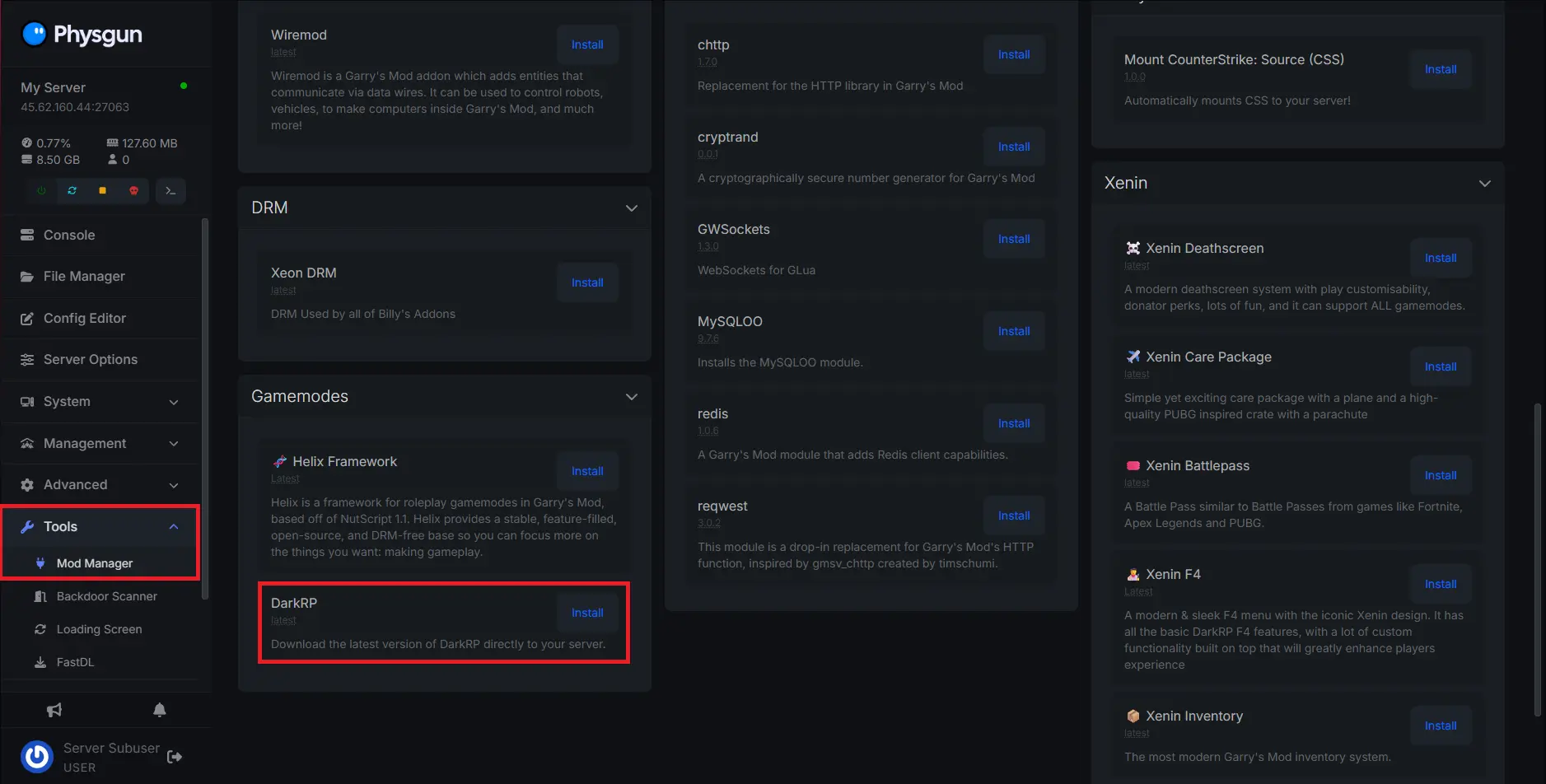Click the Physgun logo
Viewport: 1546px width, 784px height.
point(82,34)
